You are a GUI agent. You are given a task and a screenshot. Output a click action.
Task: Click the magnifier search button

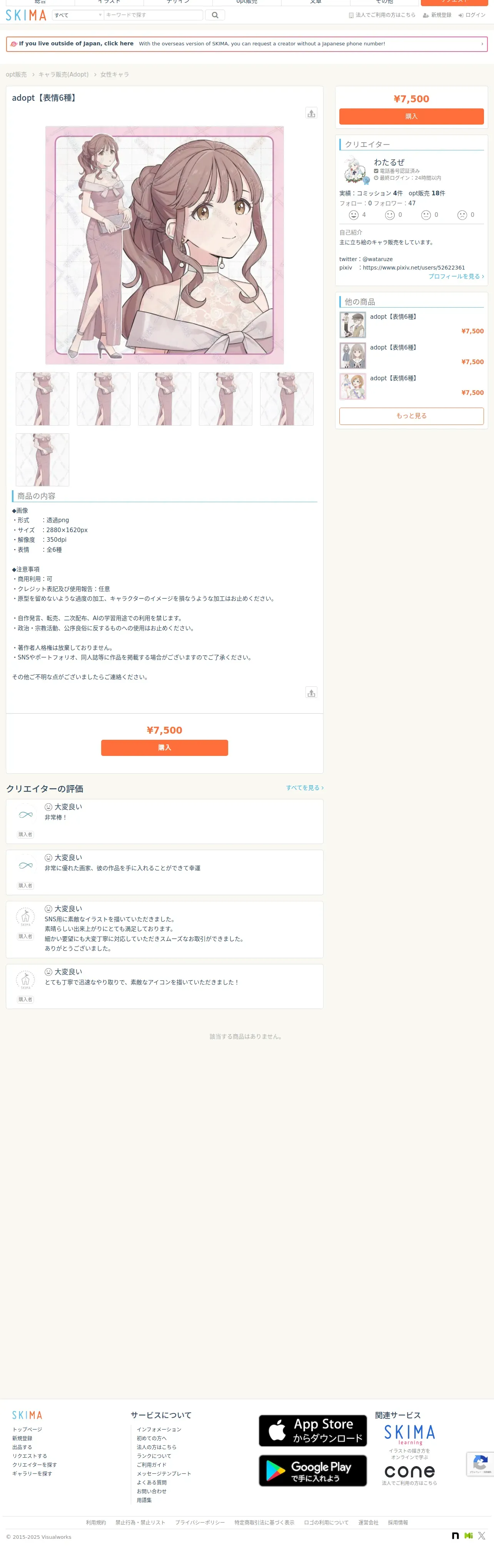click(215, 15)
